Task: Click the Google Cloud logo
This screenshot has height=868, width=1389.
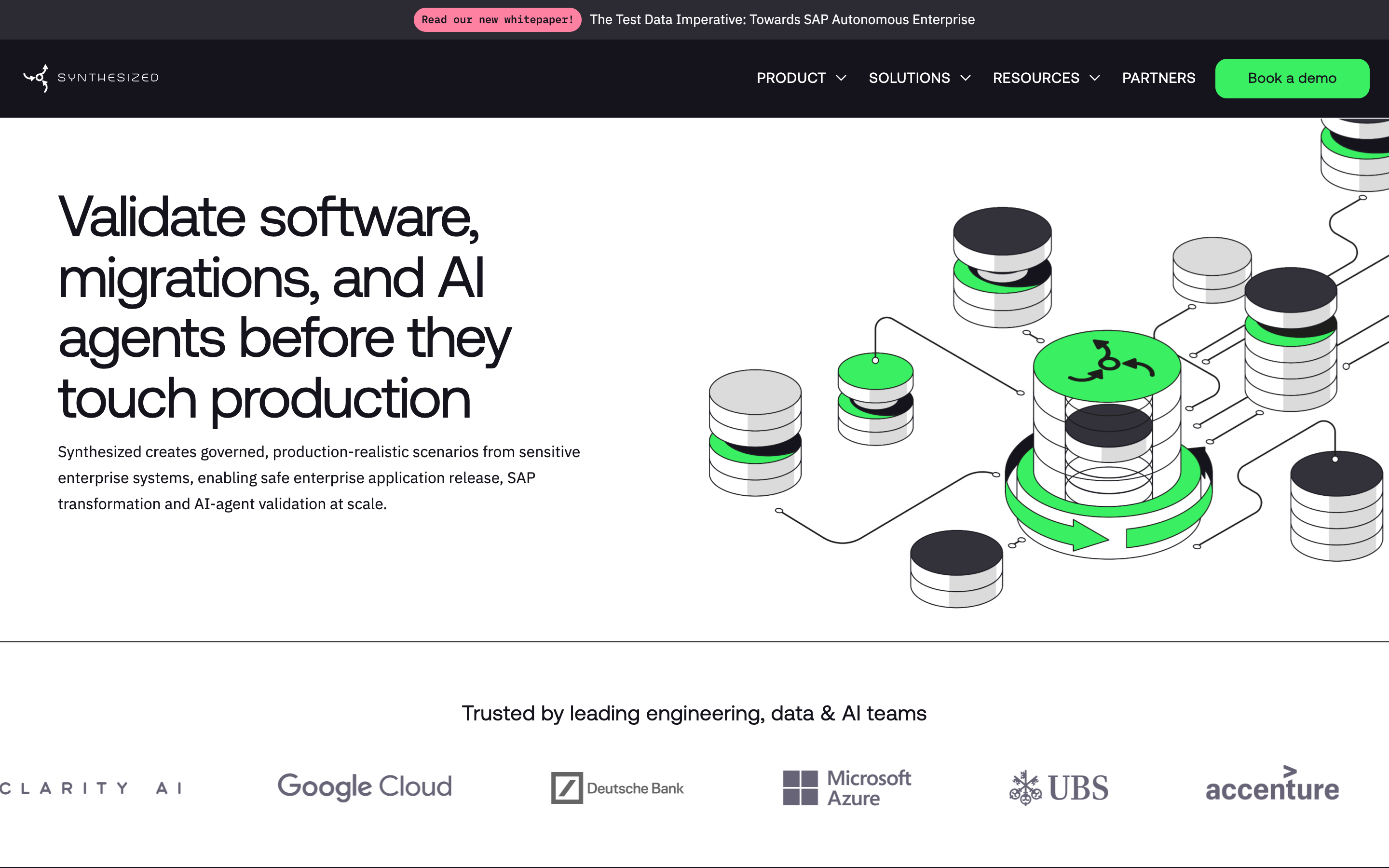Action: [x=365, y=787]
